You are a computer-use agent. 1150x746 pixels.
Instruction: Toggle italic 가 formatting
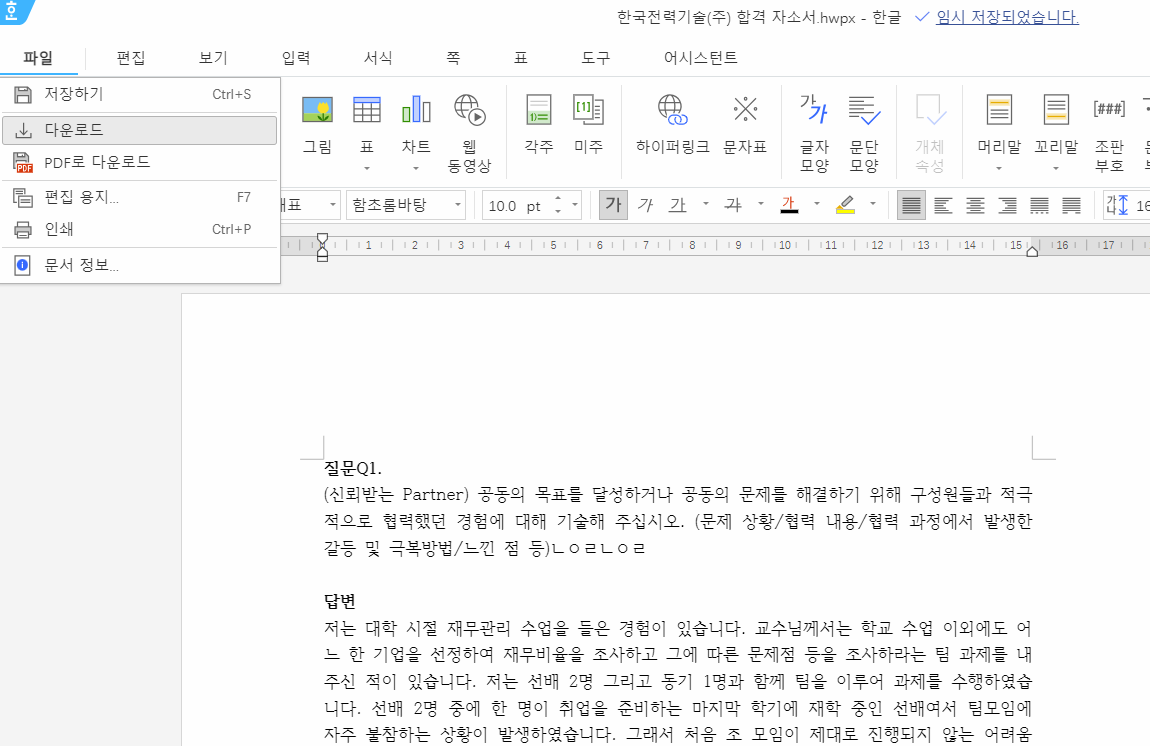pos(645,205)
